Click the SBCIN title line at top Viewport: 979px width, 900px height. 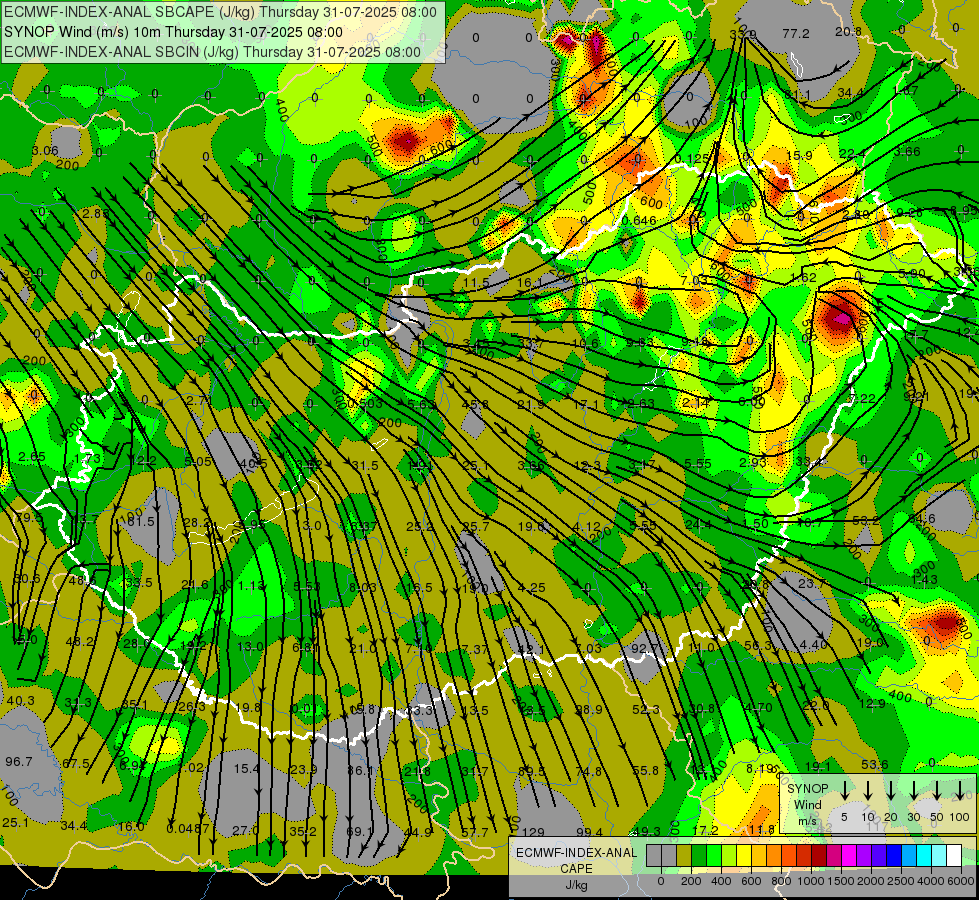coord(212,52)
